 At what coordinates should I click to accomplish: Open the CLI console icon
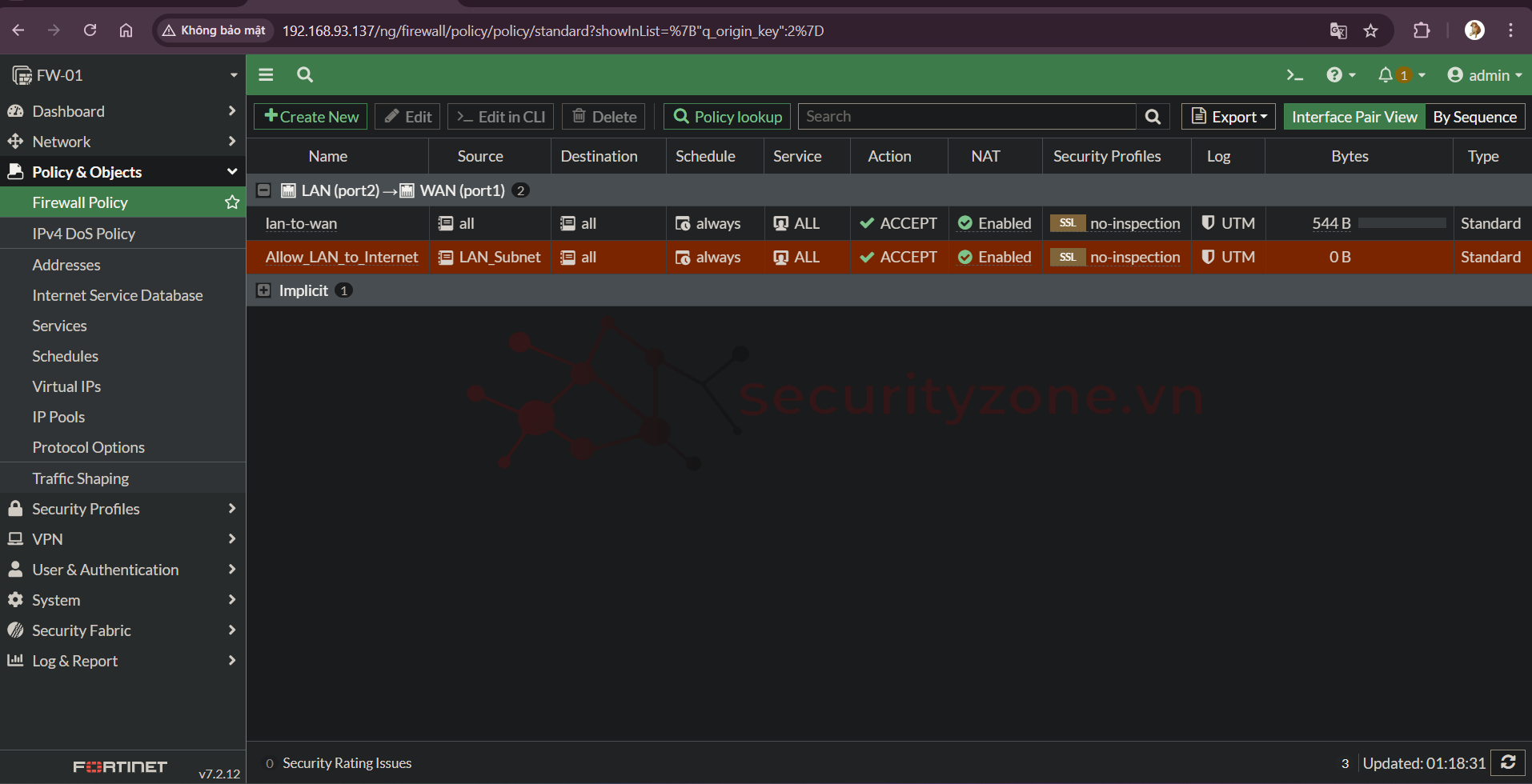[x=1294, y=75]
